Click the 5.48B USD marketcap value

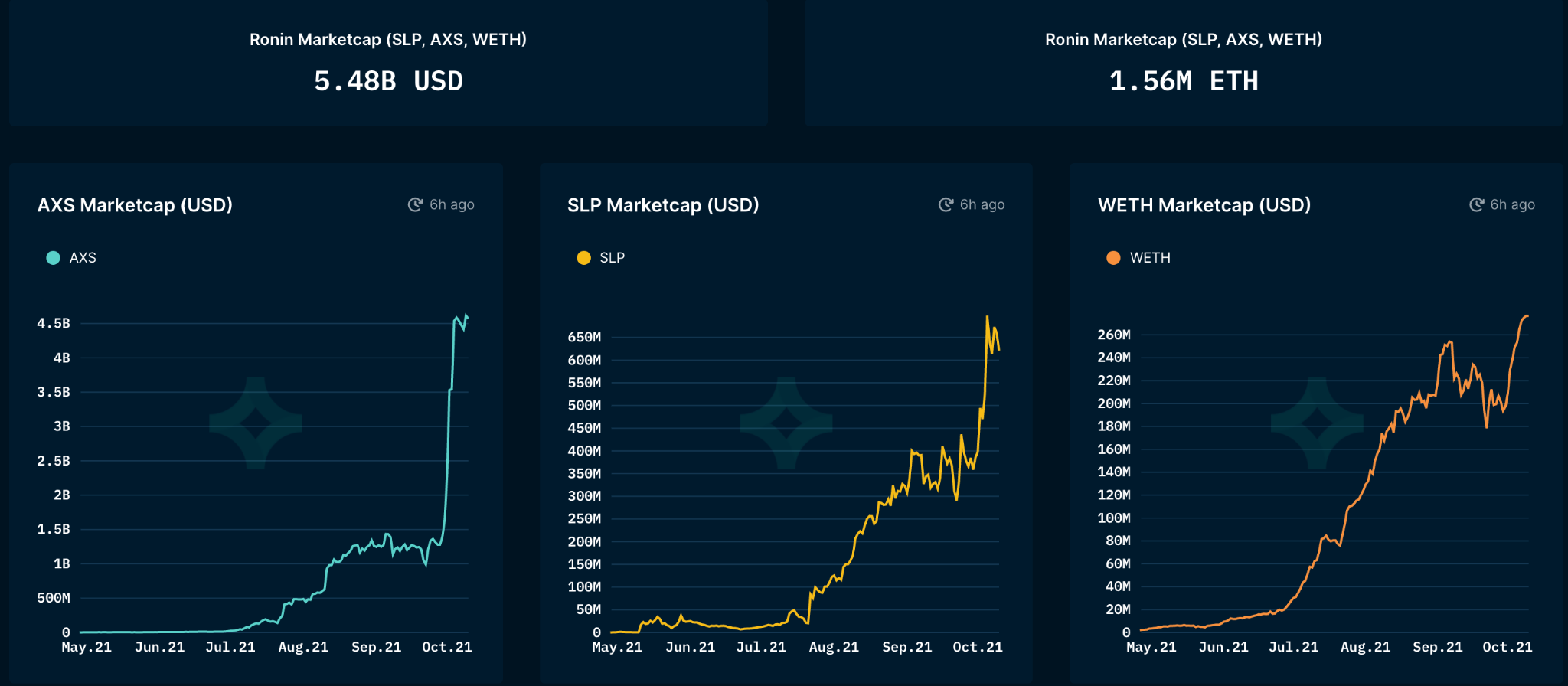pos(388,81)
